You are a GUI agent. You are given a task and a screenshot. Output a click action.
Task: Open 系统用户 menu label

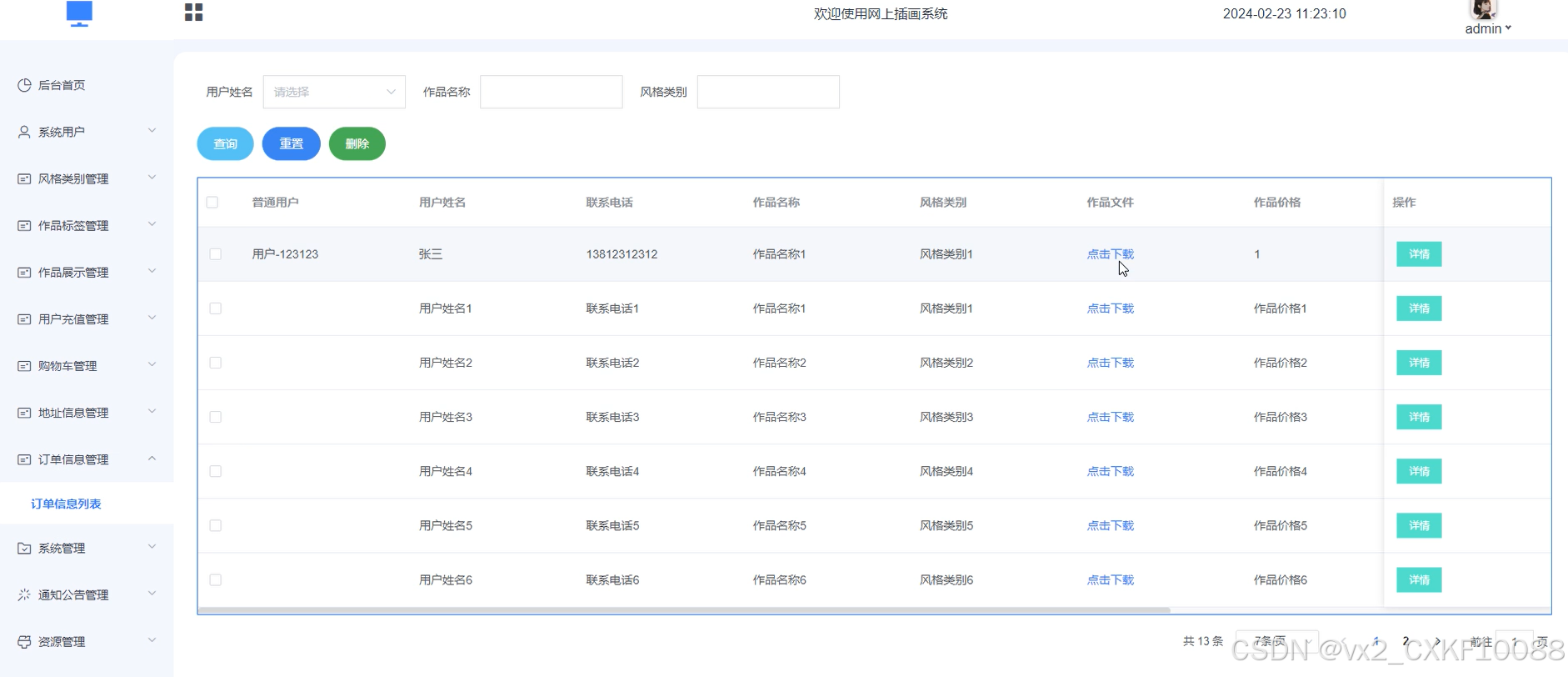point(62,132)
